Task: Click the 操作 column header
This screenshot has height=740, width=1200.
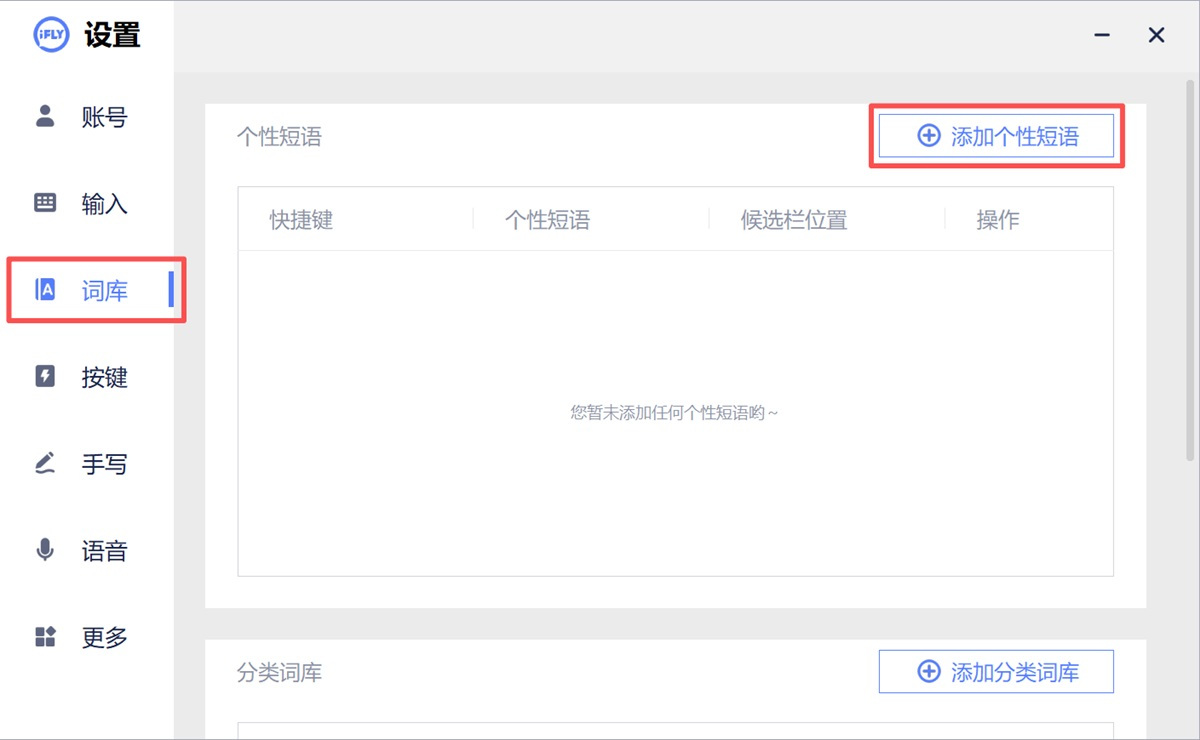Action: tap(998, 220)
